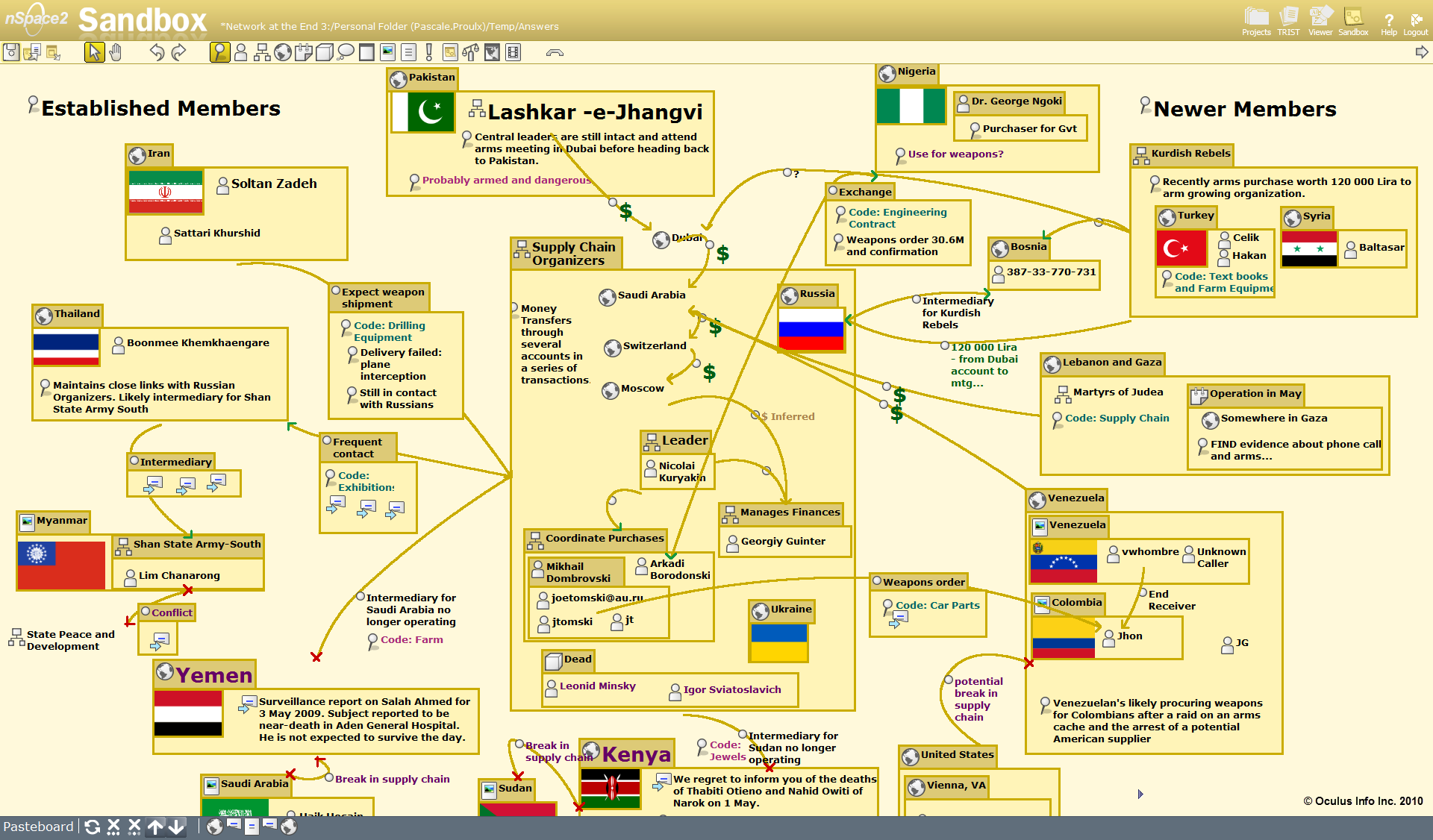Viewport: 1433px width, 840px height.
Task: Click the Soltan Zadeh person entity
Action: pyautogui.click(x=267, y=184)
